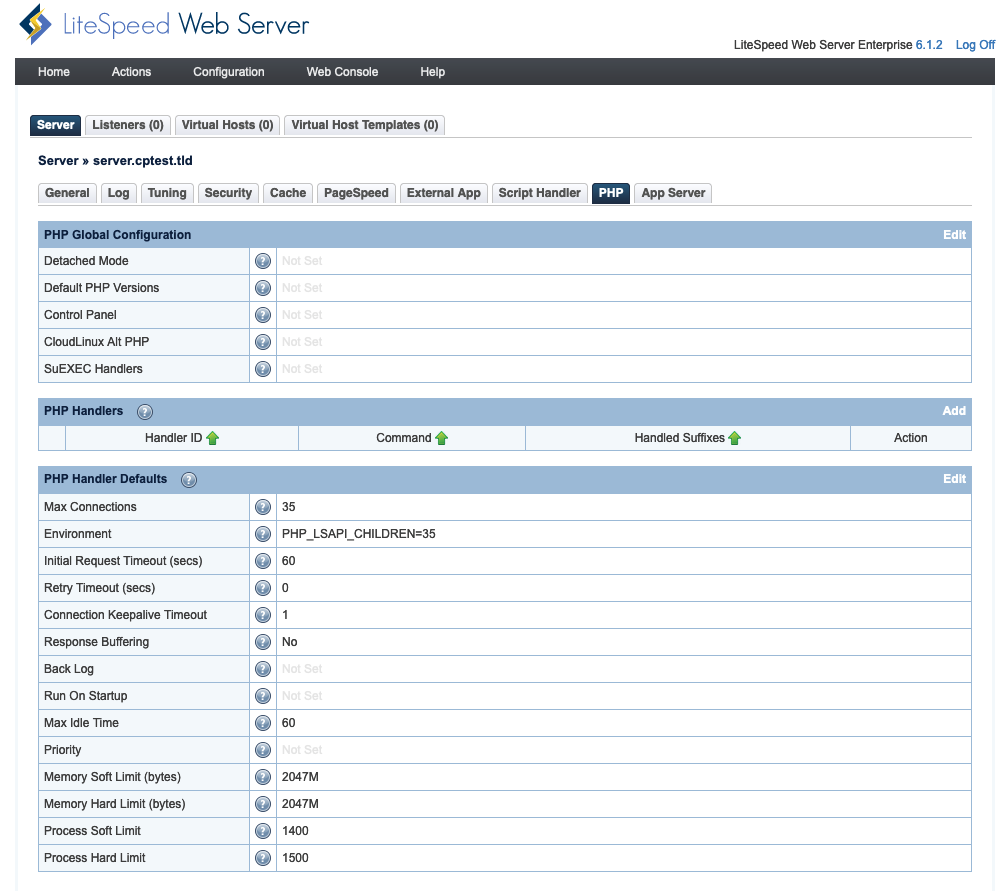Click version number 6.1.2 link
The image size is (1003, 891).
coord(929,45)
